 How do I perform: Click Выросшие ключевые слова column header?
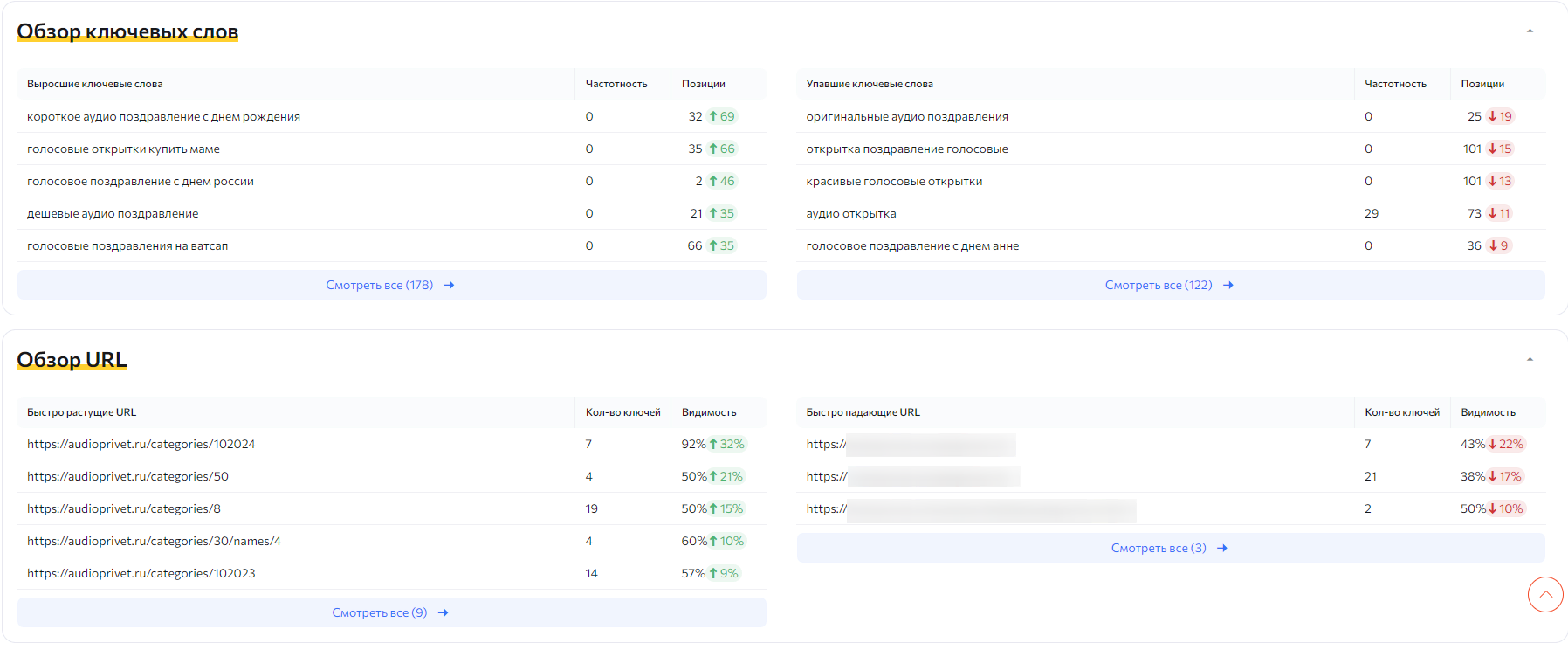click(94, 84)
